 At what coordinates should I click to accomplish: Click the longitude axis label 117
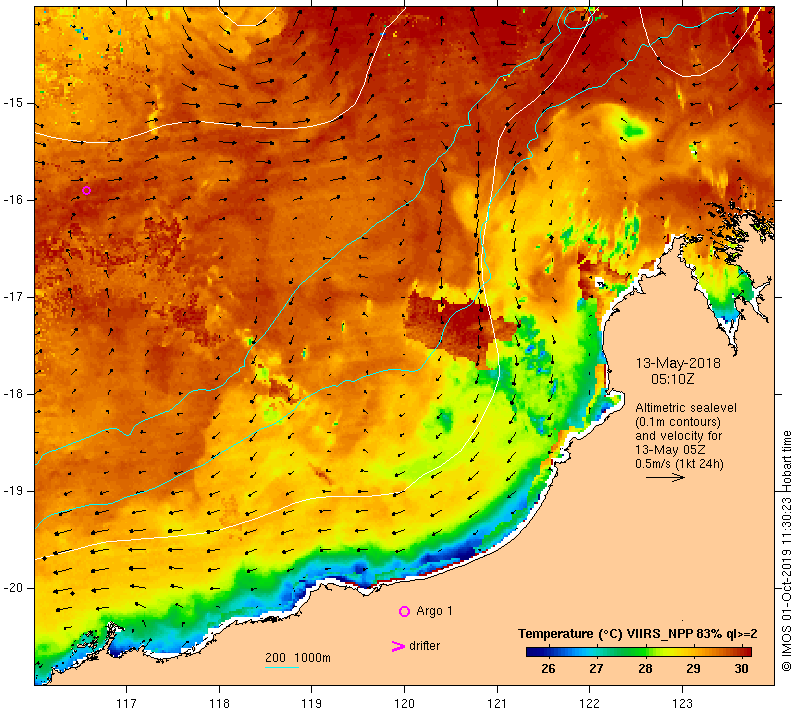click(x=126, y=703)
